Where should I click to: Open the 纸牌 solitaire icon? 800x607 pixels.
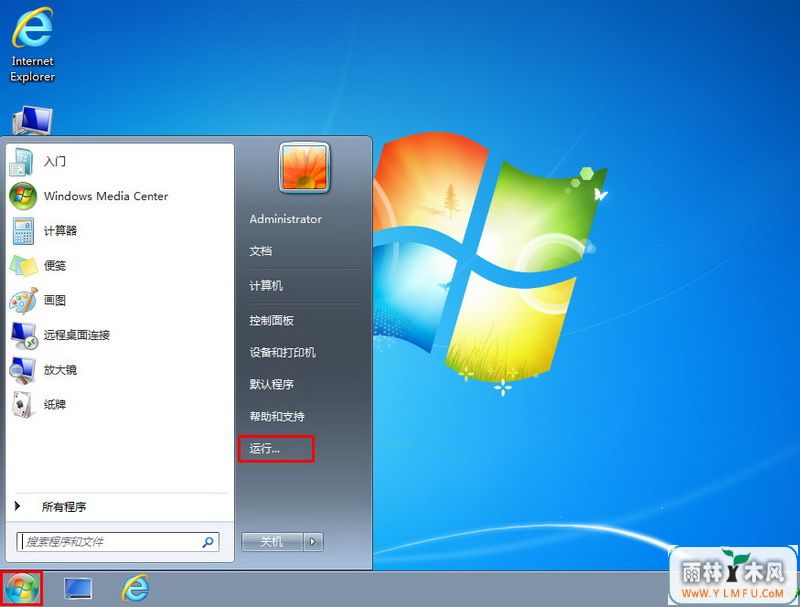coord(23,404)
